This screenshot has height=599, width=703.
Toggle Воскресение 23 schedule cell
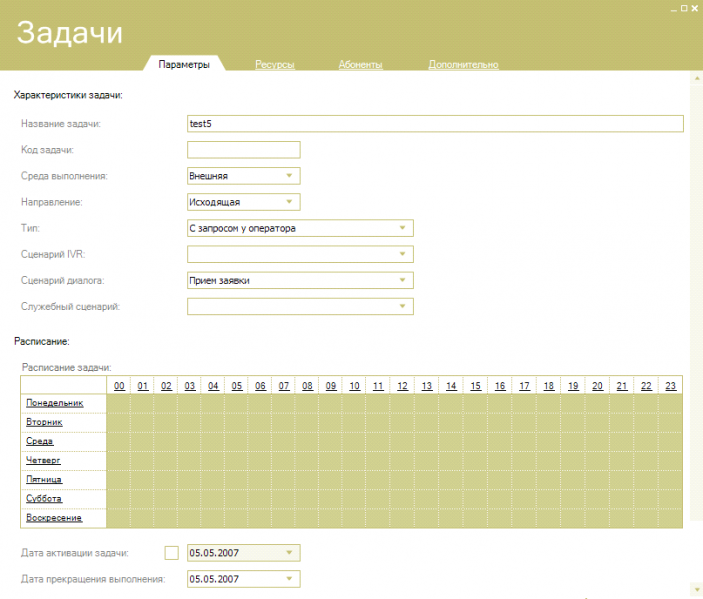point(670,518)
